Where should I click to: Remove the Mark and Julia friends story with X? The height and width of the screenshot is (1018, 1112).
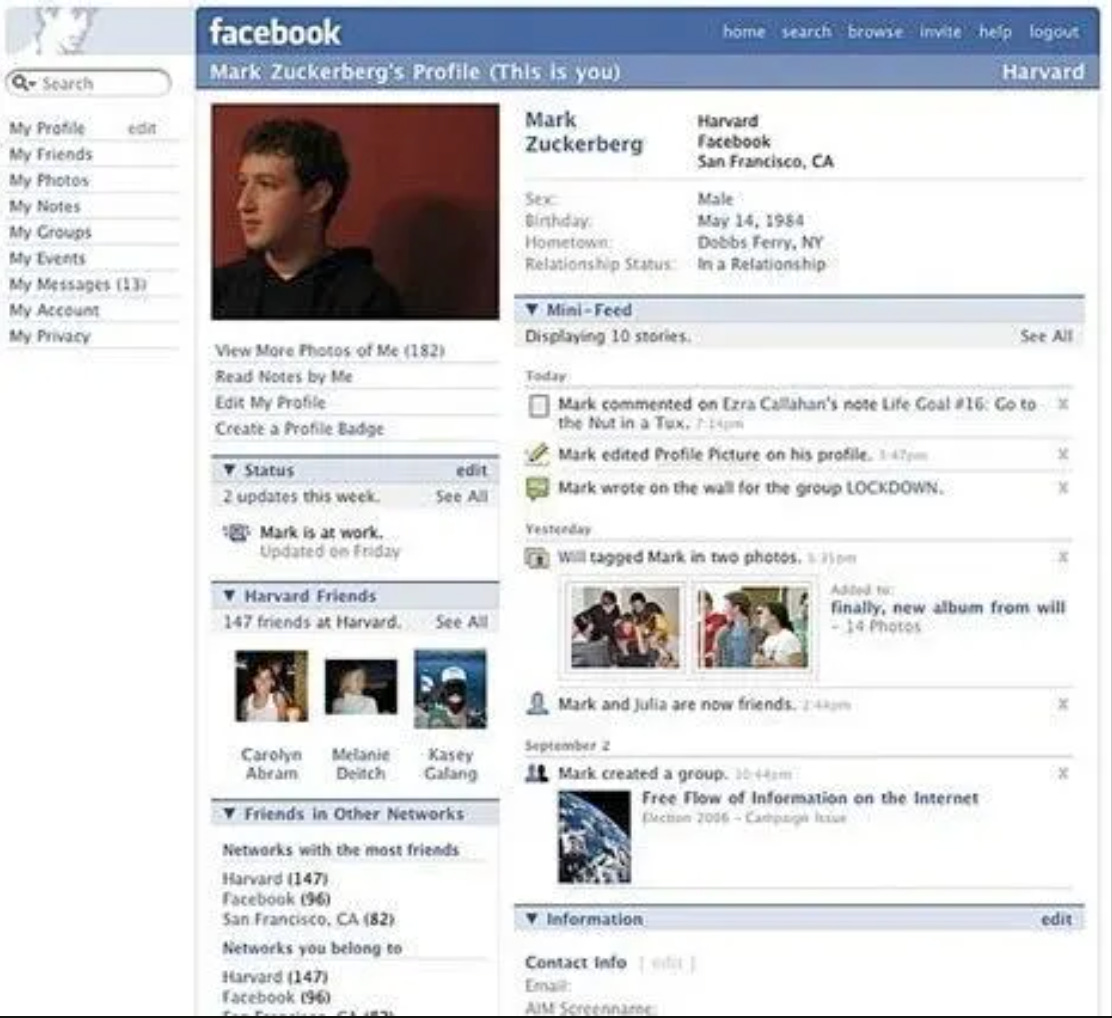tap(1062, 704)
